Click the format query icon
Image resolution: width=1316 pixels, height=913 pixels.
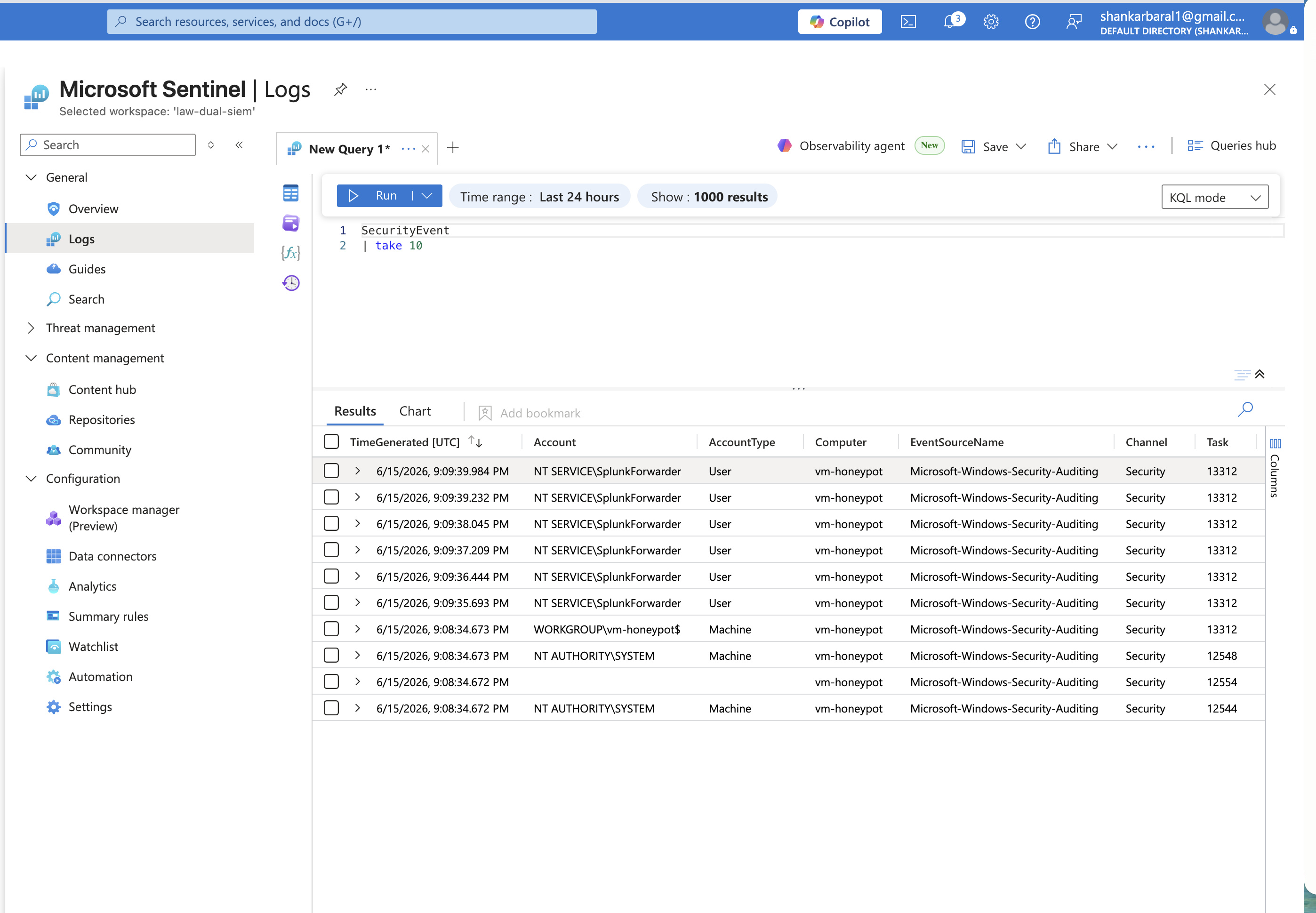click(1242, 375)
